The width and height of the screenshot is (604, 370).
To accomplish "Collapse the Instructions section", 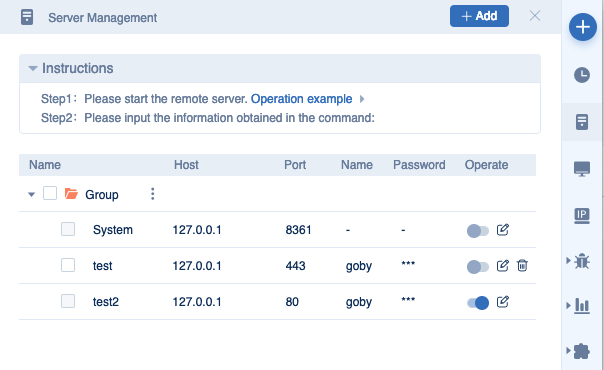I will point(33,69).
